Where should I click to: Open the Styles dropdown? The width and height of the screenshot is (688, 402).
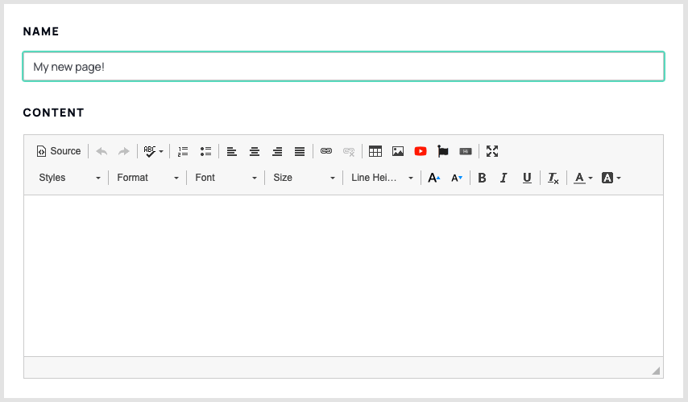tap(69, 178)
